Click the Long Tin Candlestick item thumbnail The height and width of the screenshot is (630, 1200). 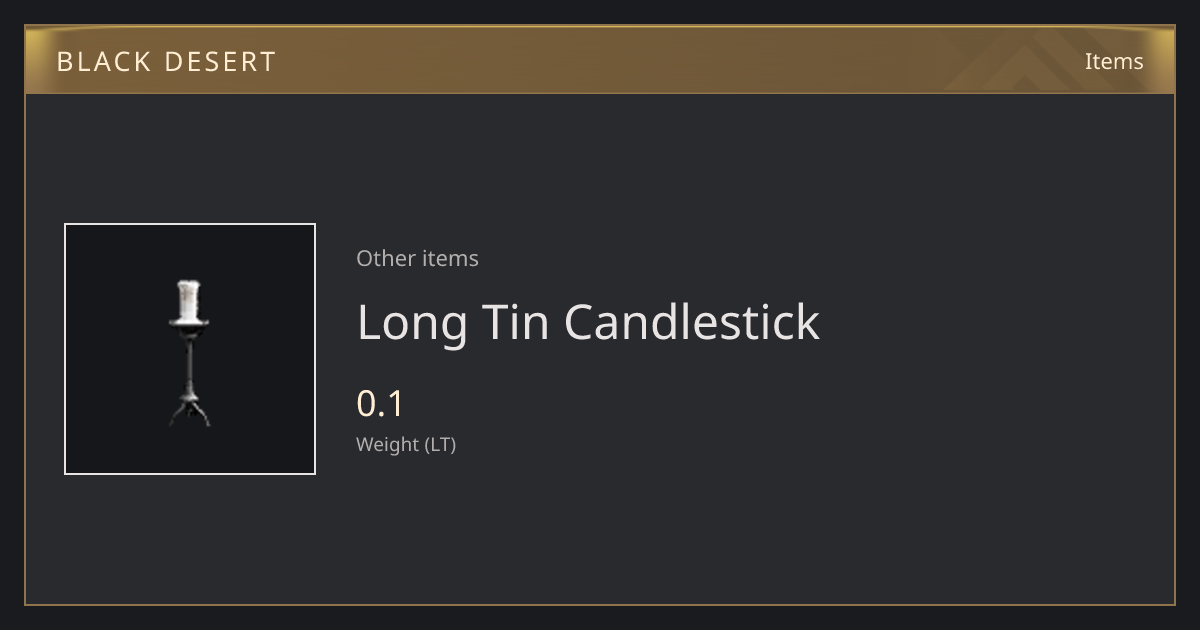(x=190, y=349)
